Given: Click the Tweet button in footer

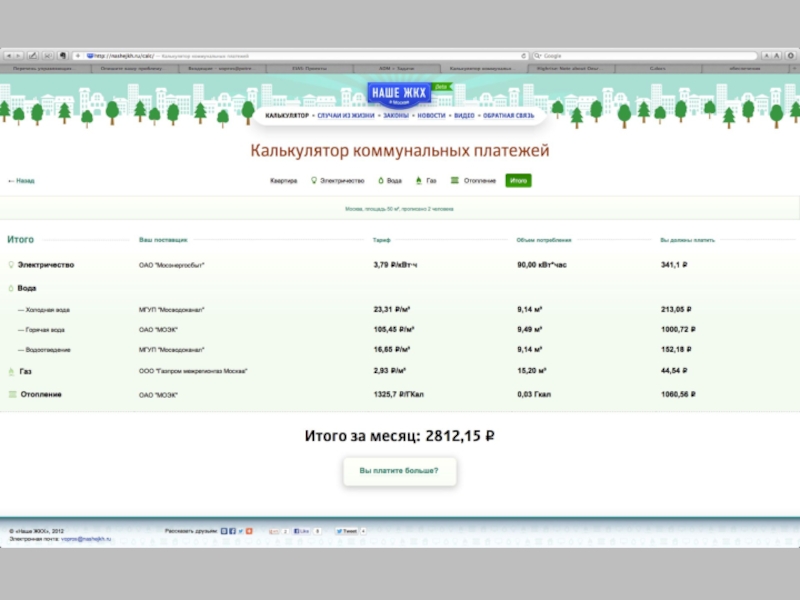Looking at the screenshot, I should (x=347, y=531).
